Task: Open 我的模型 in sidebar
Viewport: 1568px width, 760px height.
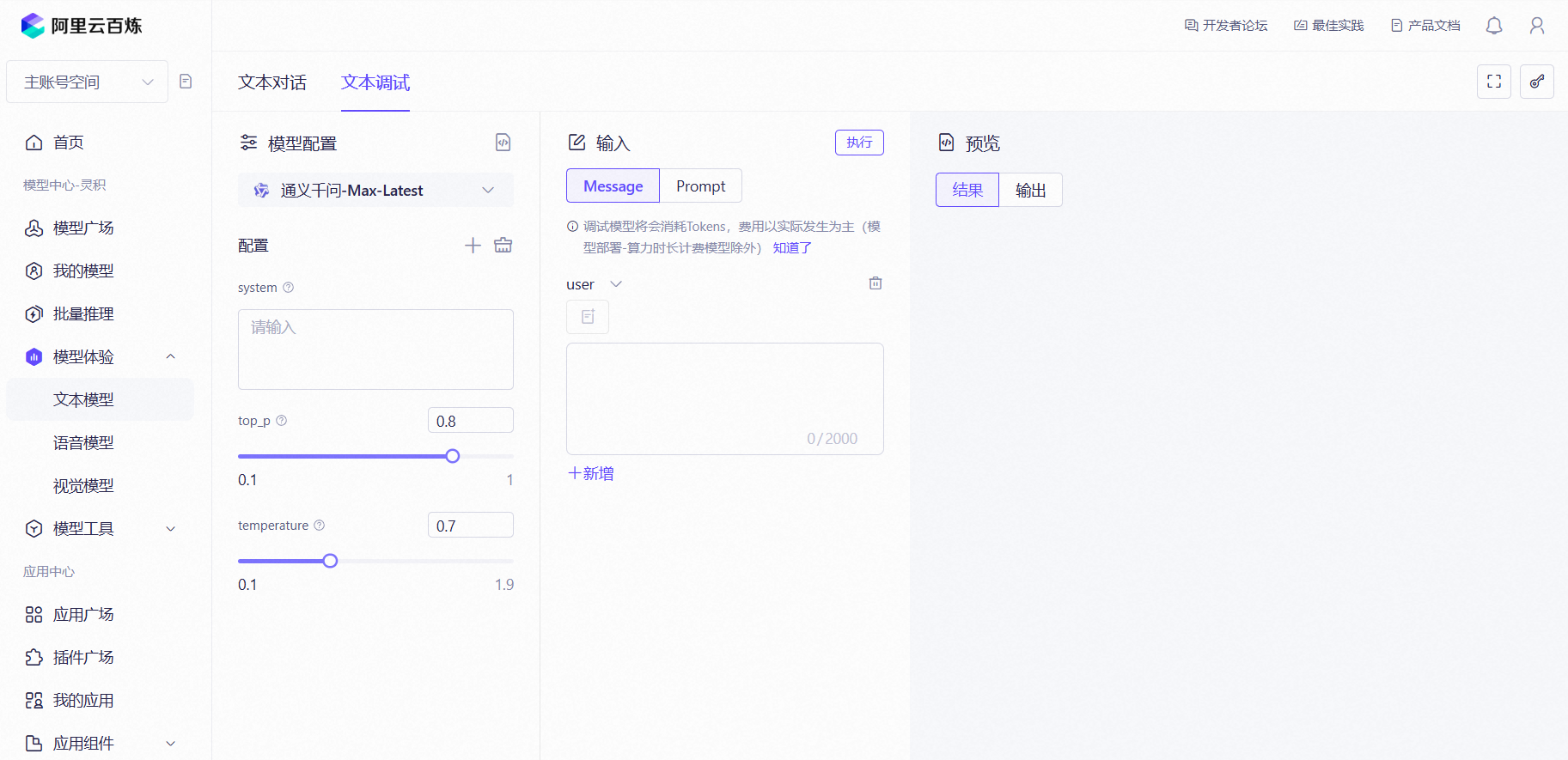Action: [83, 271]
